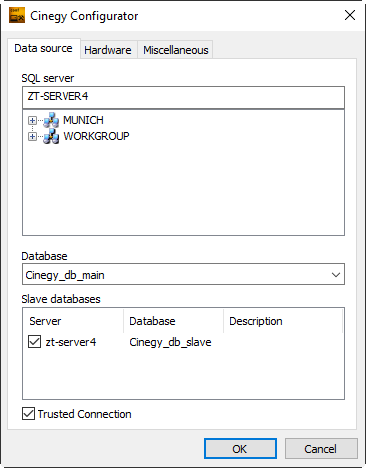Open the Miscellaneous tab
The width and height of the screenshot is (366, 468).
pos(176,50)
